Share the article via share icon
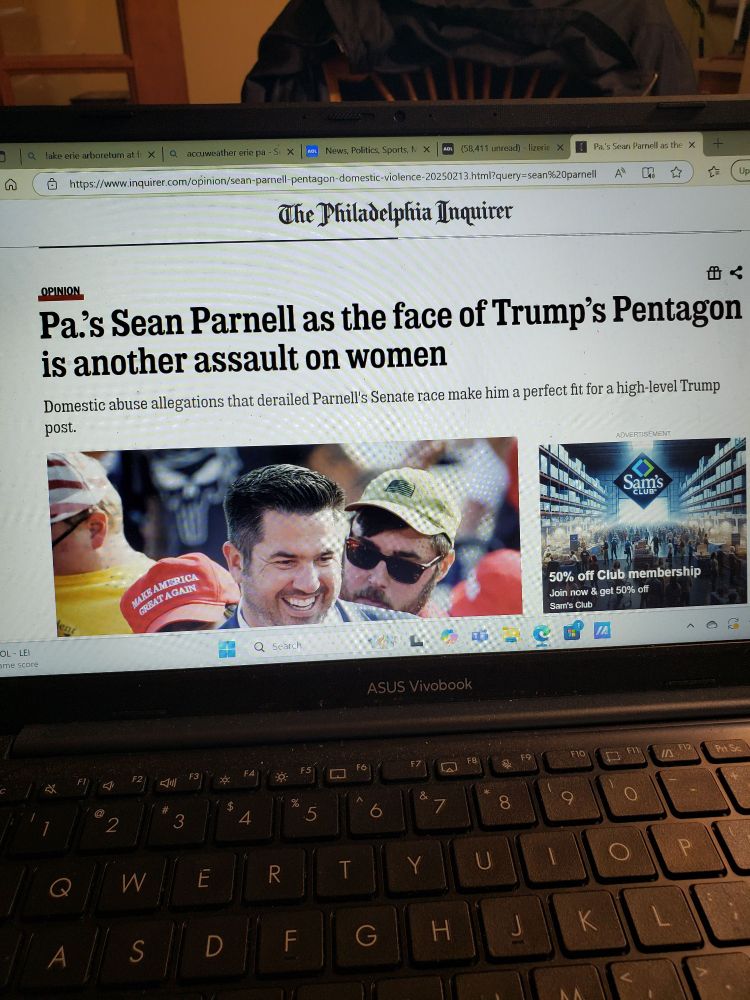Screen dimensions: 750x1000 736,272
